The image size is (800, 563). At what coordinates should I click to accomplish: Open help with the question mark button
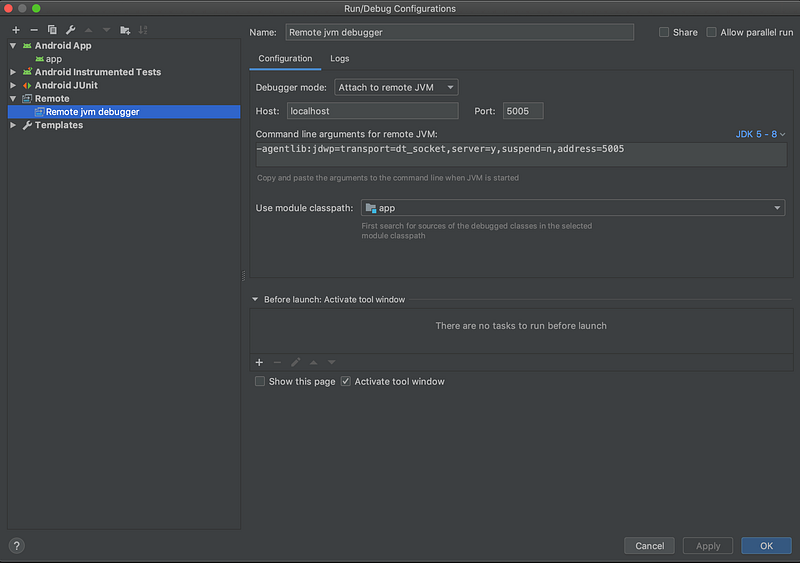(16, 546)
